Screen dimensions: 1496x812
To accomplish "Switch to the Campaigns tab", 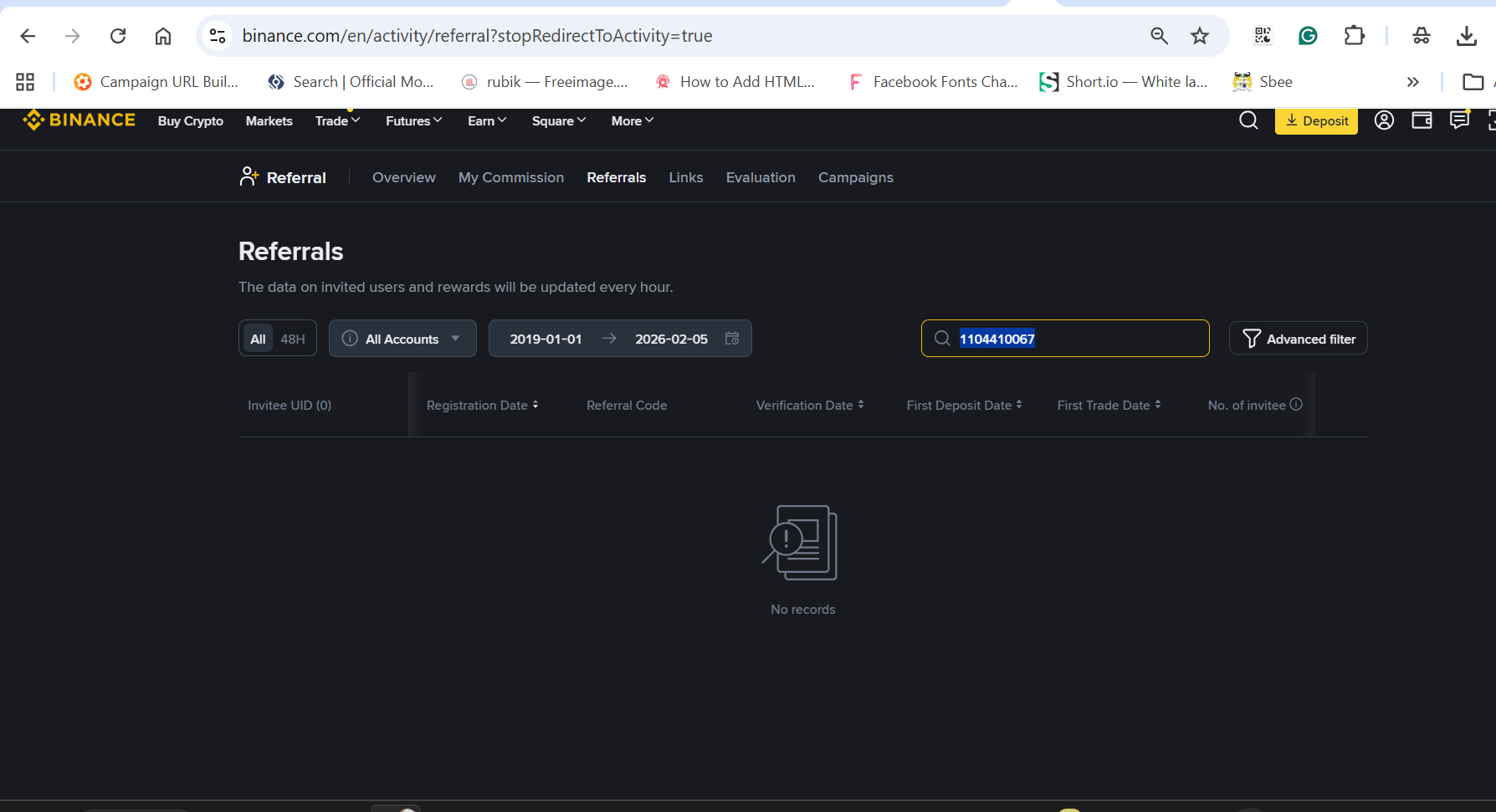I will point(856,177).
